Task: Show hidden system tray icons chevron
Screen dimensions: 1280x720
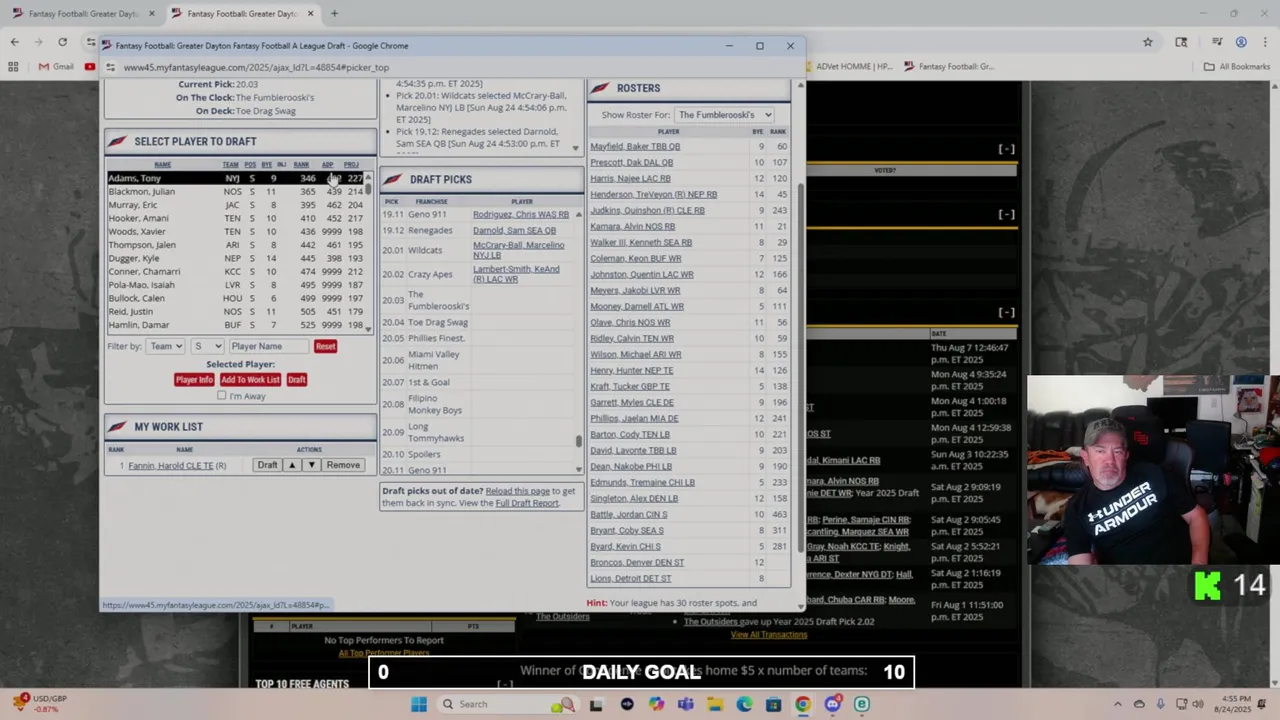Action: 1118,704
